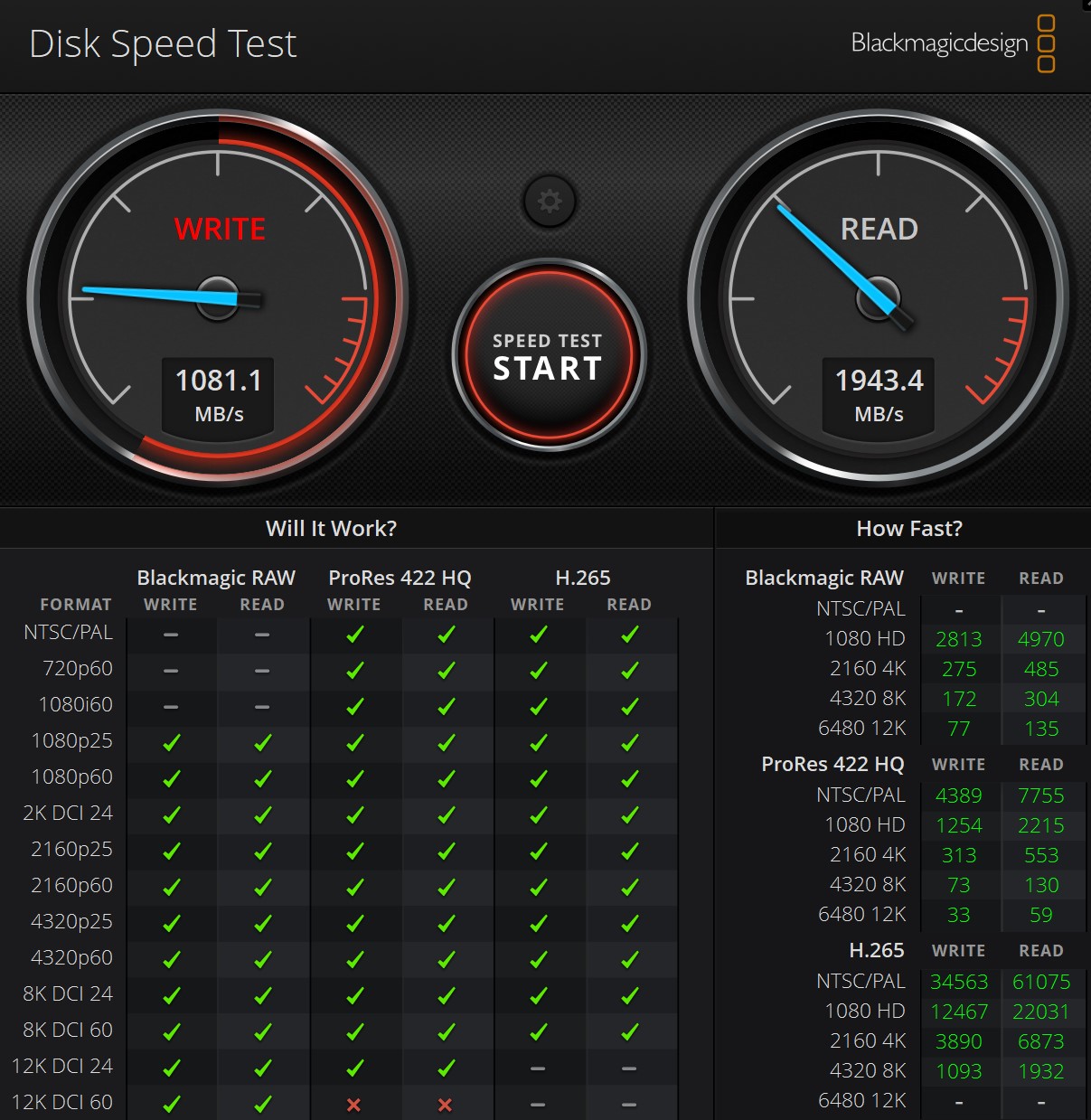Viewport: 1091px width, 1120px height.
Task: Click red X for ProRes read 12K DCI 60
Action: [445, 1104]
